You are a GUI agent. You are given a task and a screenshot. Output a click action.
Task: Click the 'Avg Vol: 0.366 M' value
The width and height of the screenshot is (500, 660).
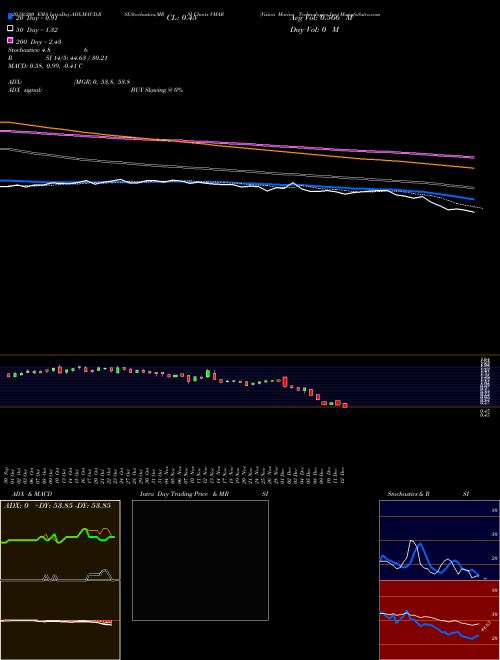coord(321,18)
